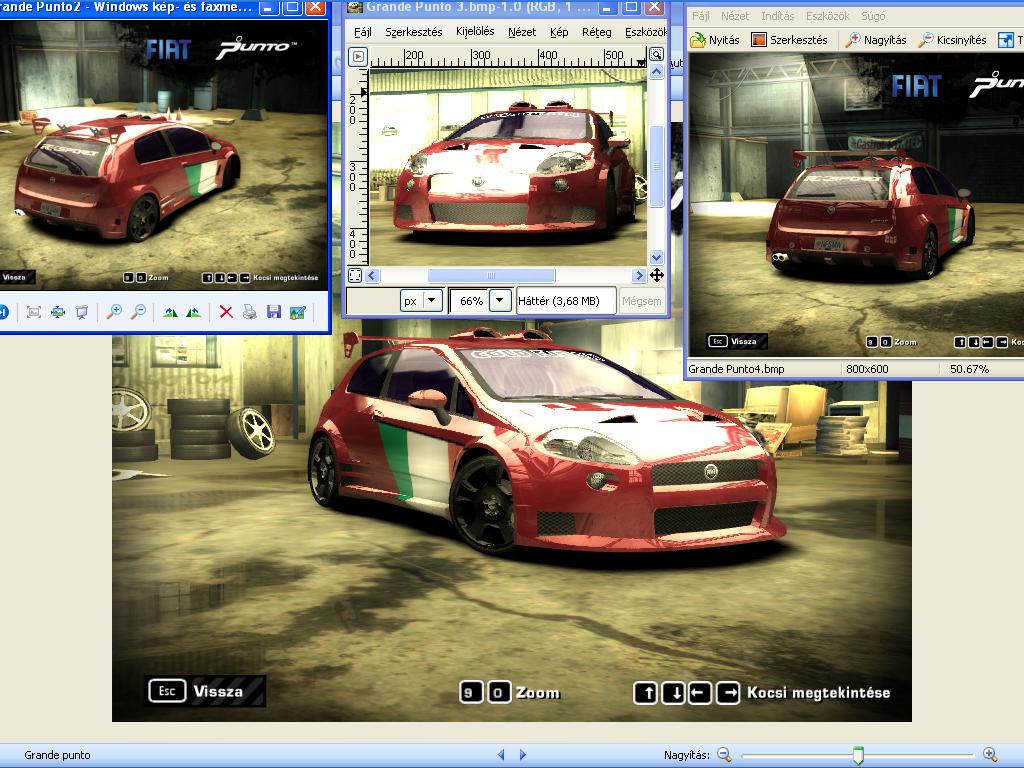Click the best-fit icon in Grande Punto2 toolbar

coord(34,312)
